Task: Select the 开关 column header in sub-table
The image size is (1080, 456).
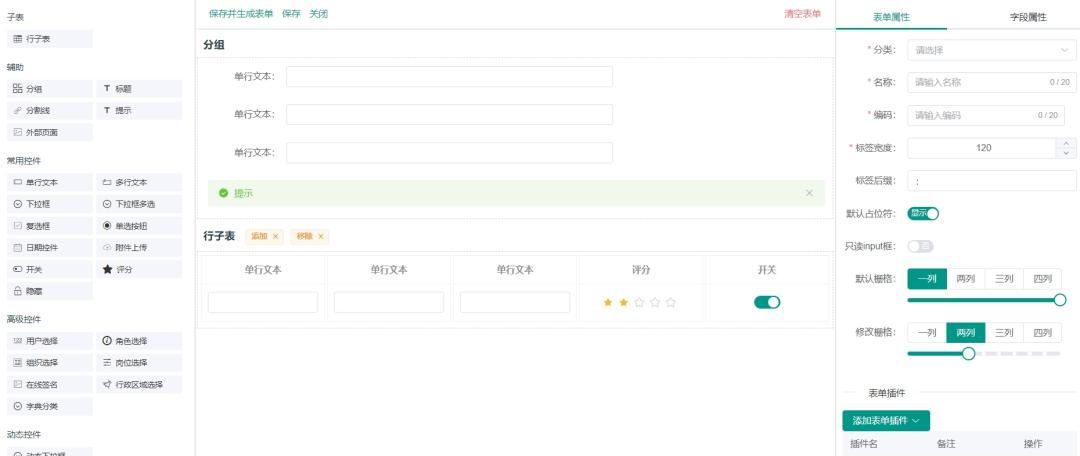Action: click(x=767, y=270)
